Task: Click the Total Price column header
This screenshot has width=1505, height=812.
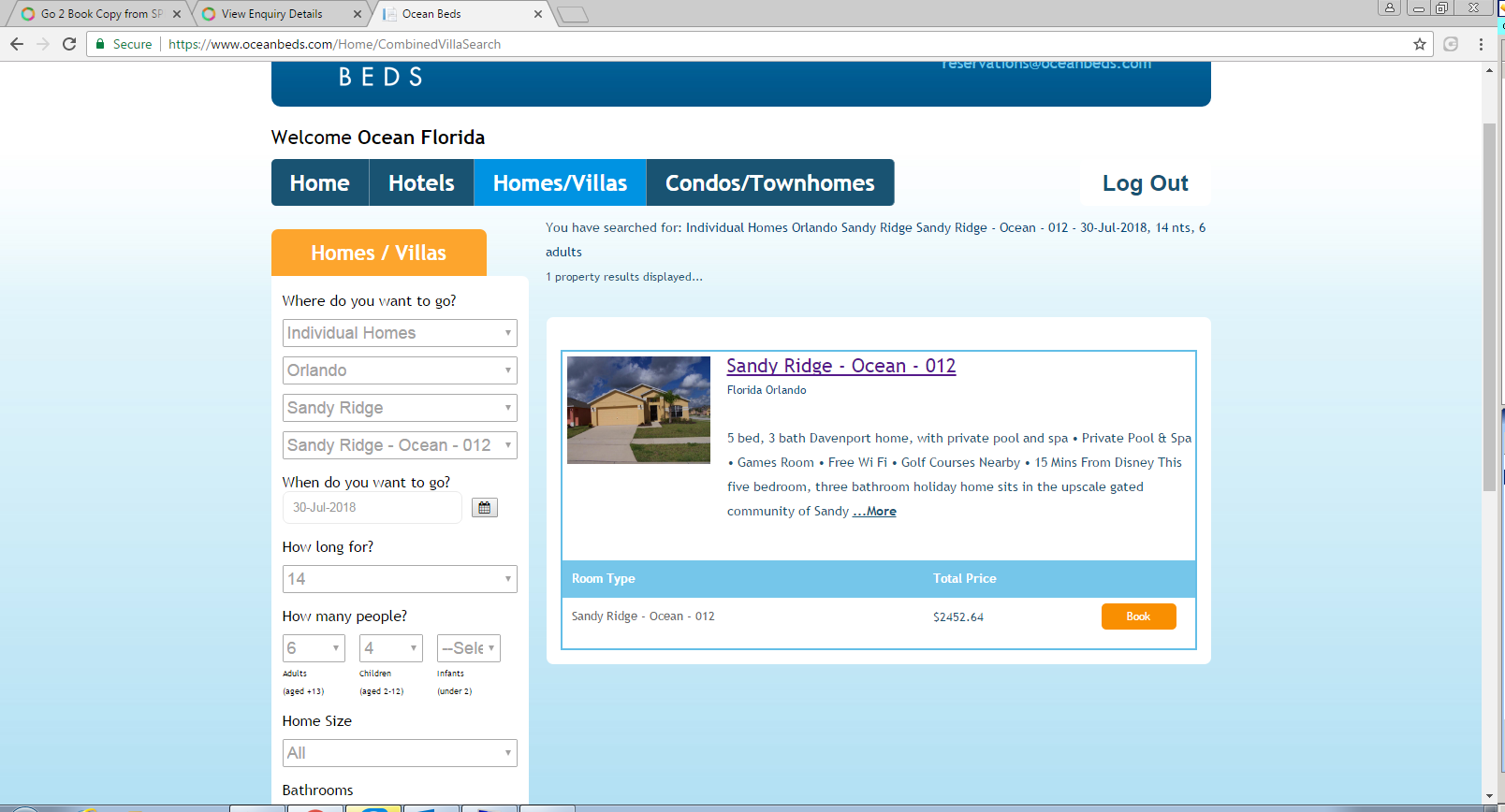Action: click(965, 579)
